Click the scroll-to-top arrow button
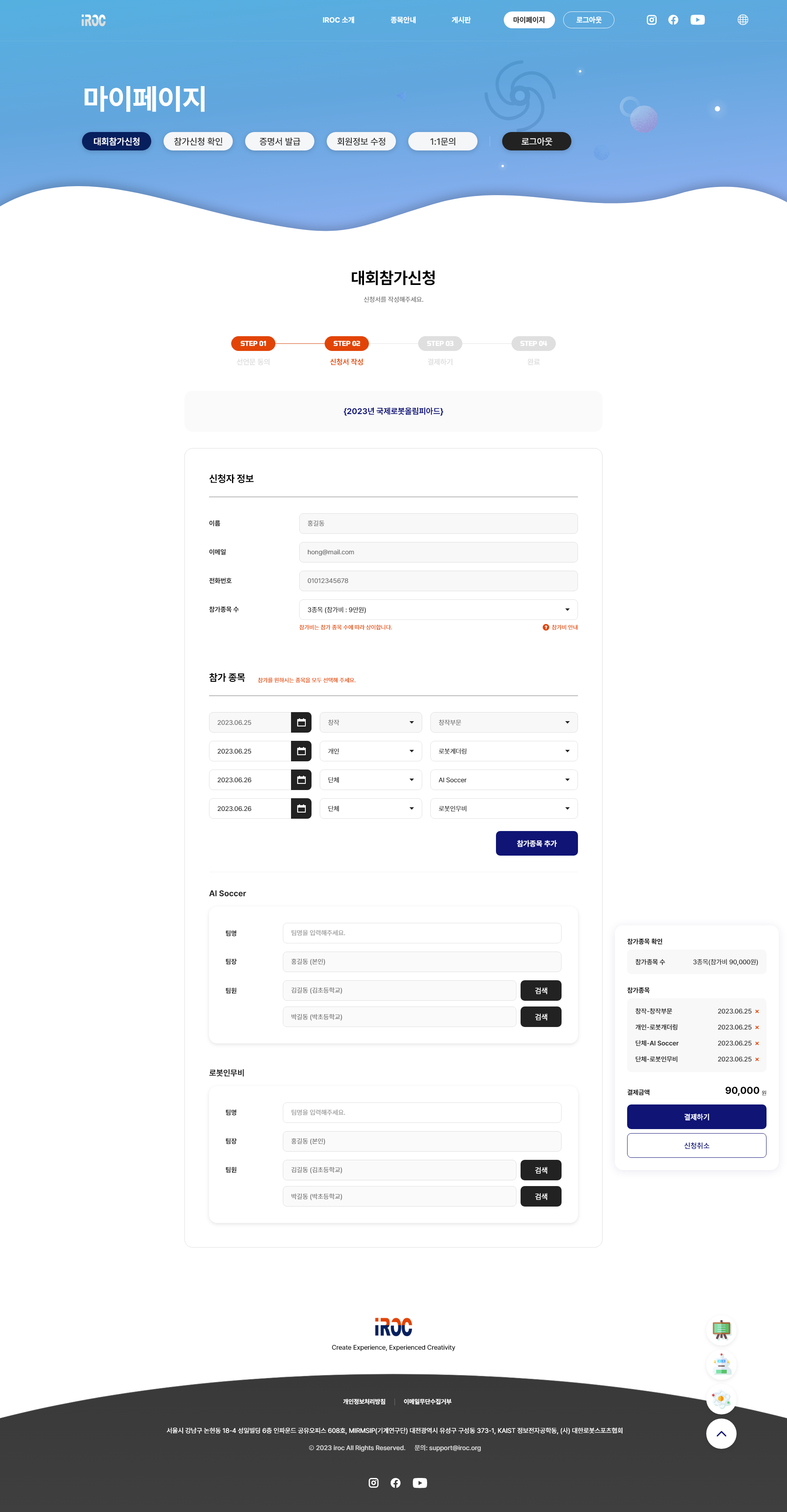 (721, 1433)
